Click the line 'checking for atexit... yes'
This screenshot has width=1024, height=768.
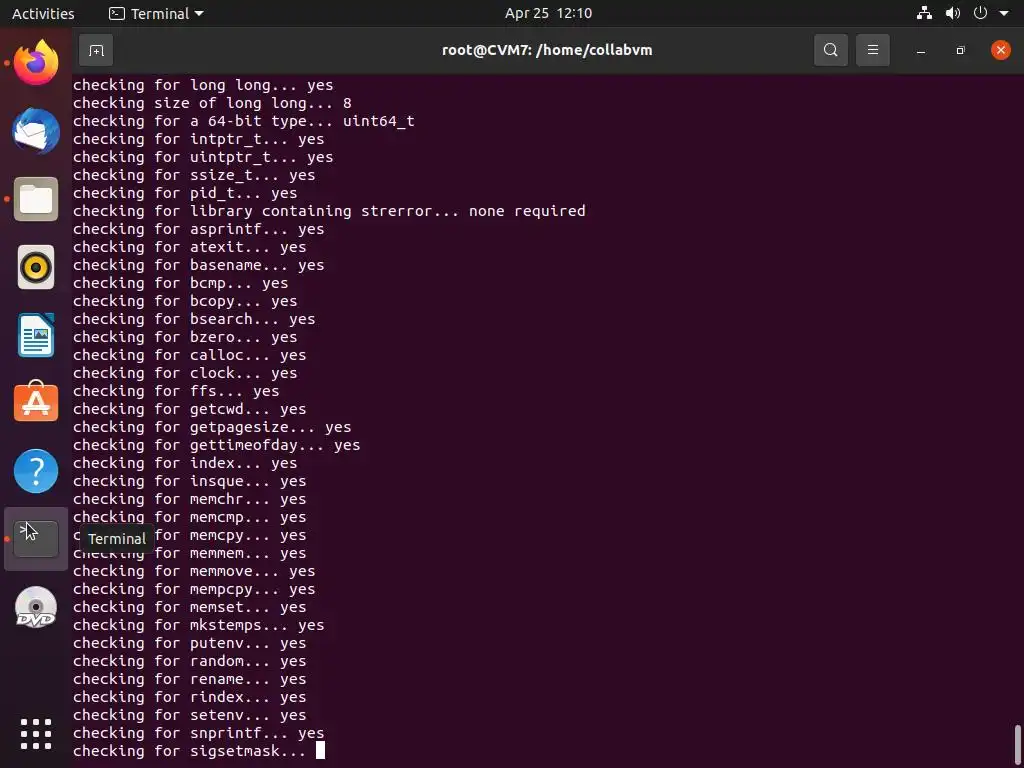(189, 248)
